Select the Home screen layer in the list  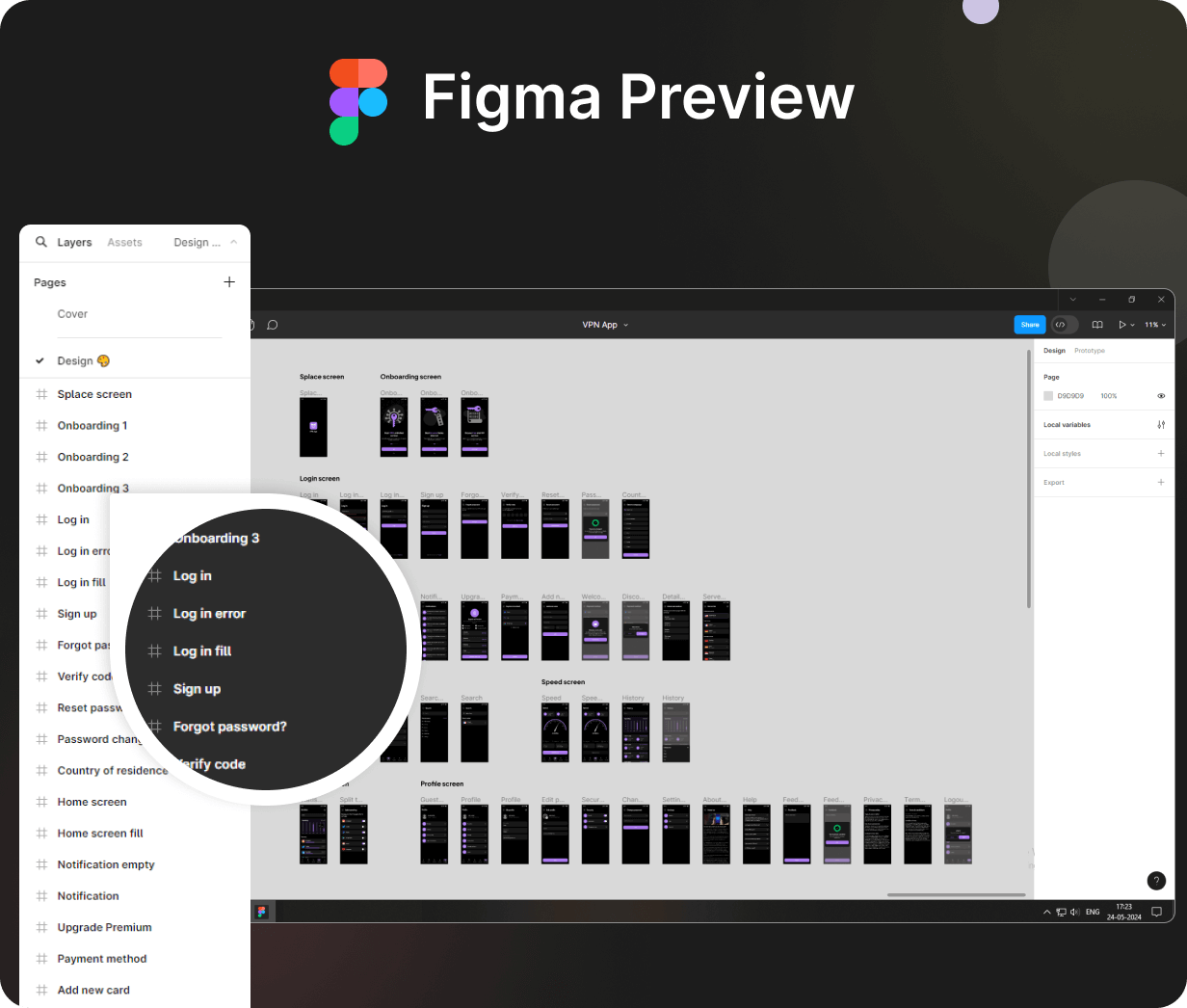[x=92, y=802]
